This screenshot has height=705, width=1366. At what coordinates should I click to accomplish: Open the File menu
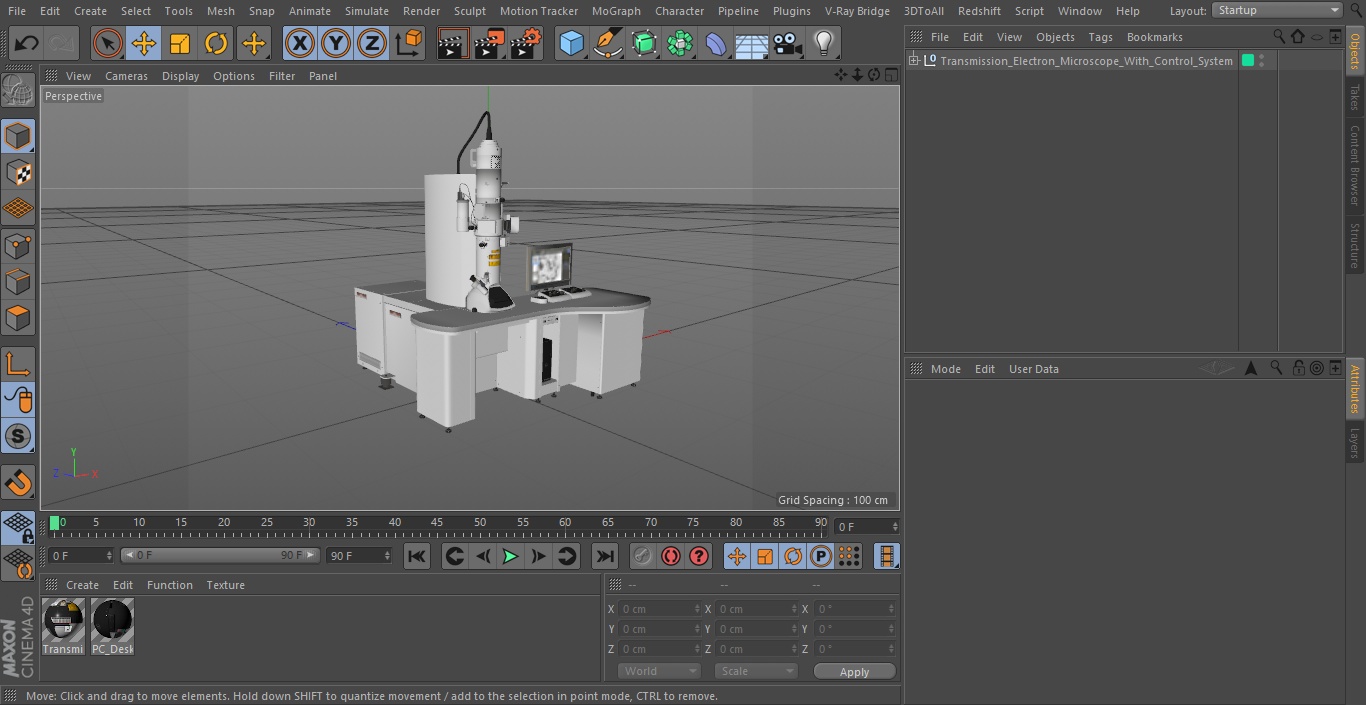pyautogui.click(x=17, y=11)
